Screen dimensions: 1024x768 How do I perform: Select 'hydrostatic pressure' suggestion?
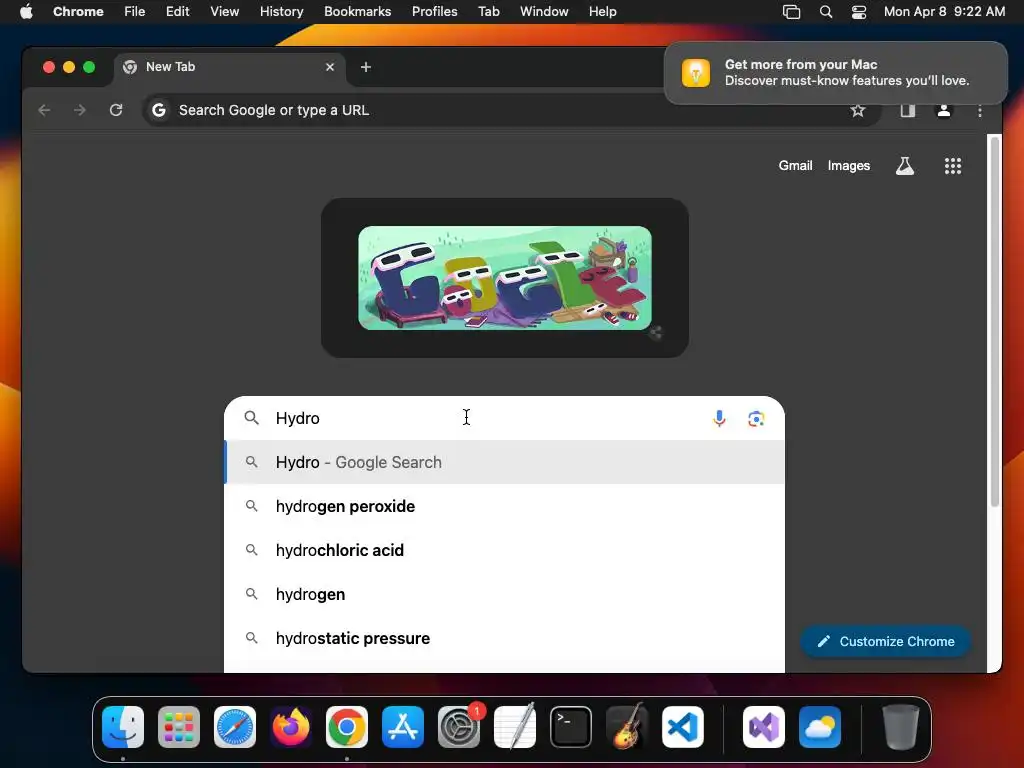click(504, 638)
